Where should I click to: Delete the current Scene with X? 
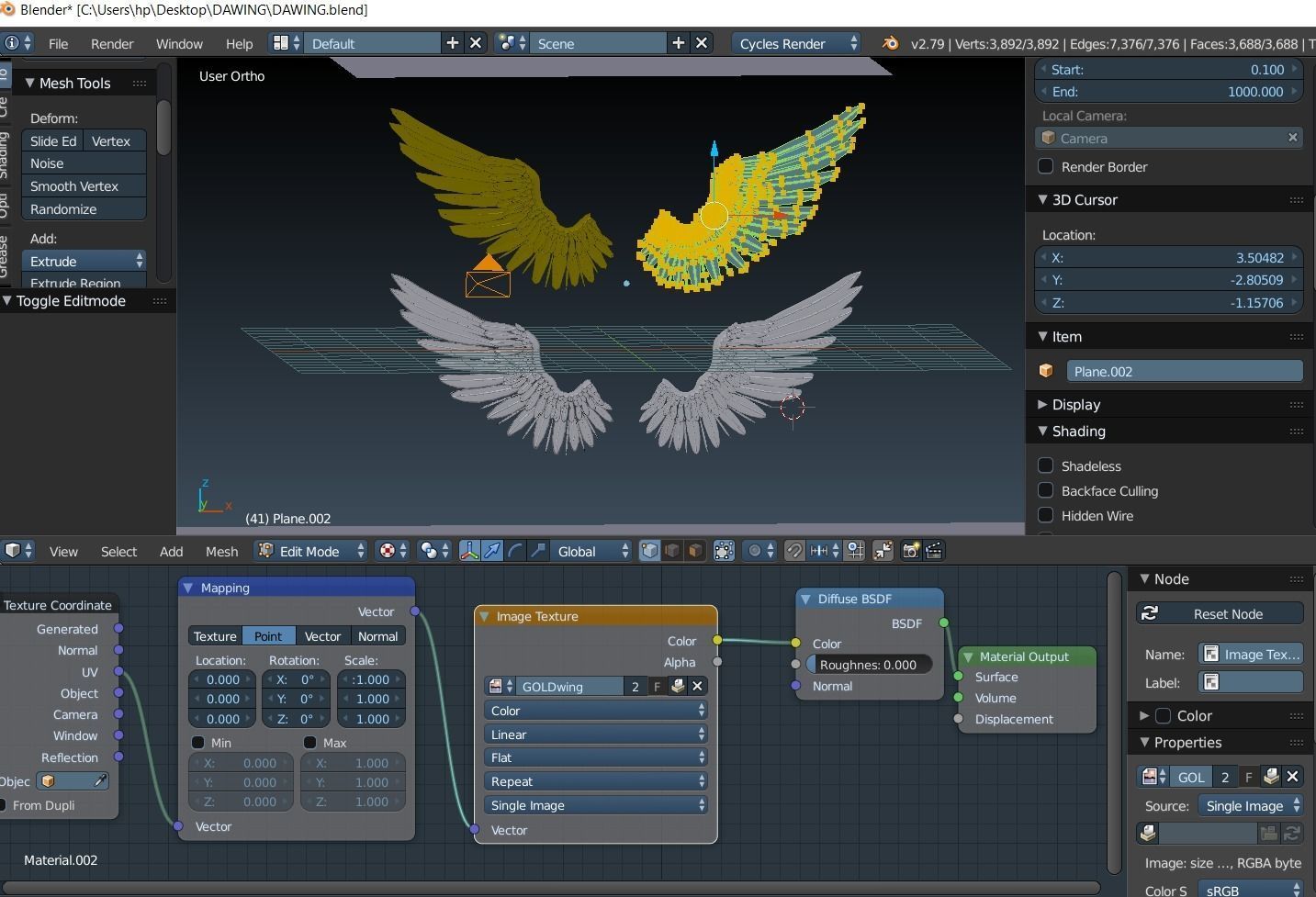[702, 43]
